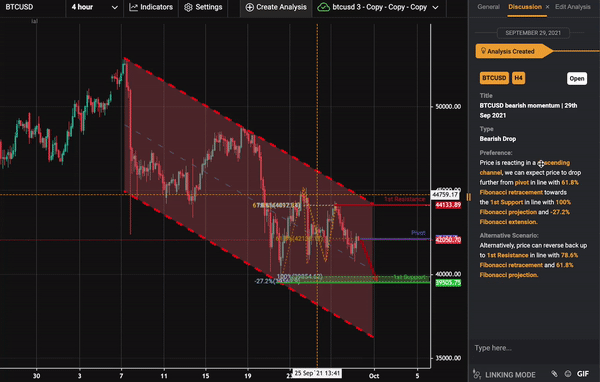Click the BTCUSD symbol tag

point(494,78)
